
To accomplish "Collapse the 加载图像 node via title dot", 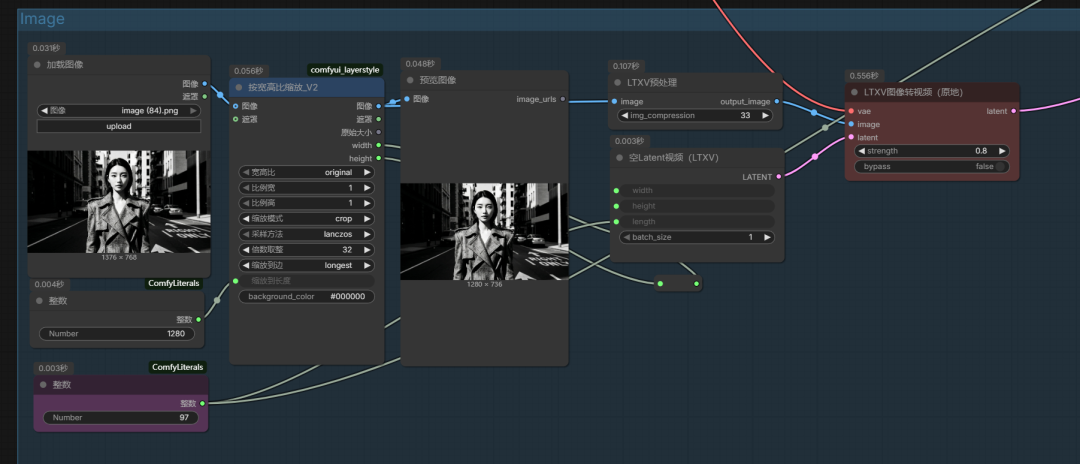I will 37,65.
